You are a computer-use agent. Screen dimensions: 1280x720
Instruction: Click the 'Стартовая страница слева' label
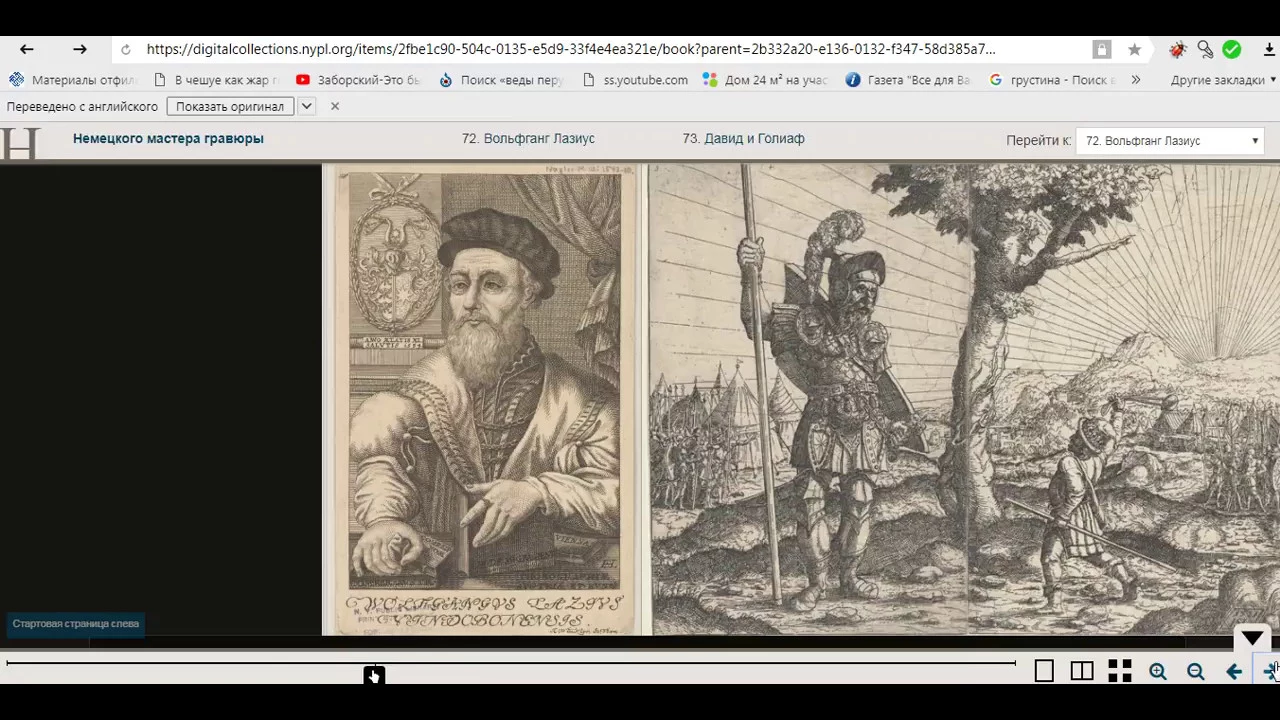[x=76, y=624]
